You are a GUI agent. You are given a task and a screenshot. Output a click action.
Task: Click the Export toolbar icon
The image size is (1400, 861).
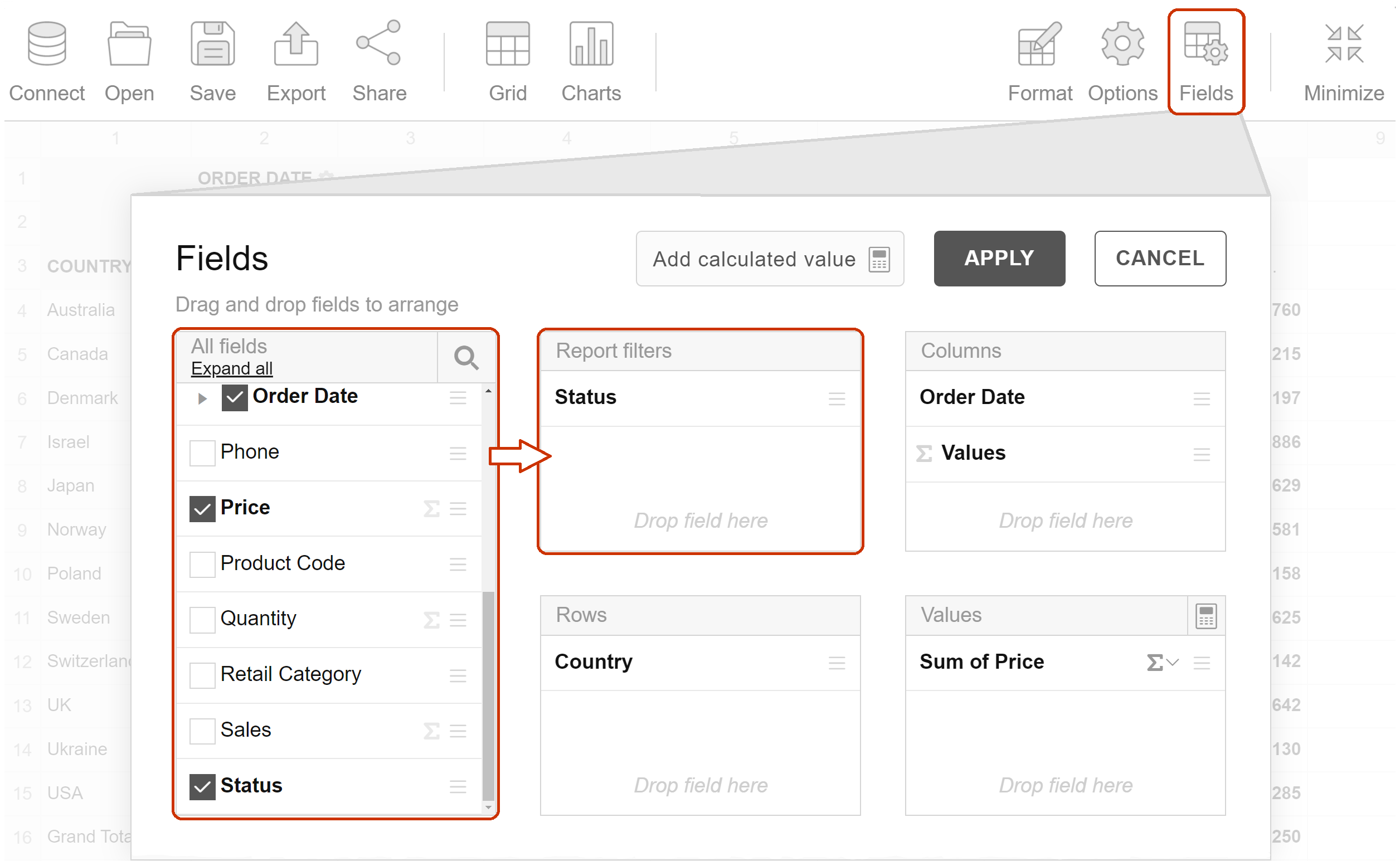[296, 44]
